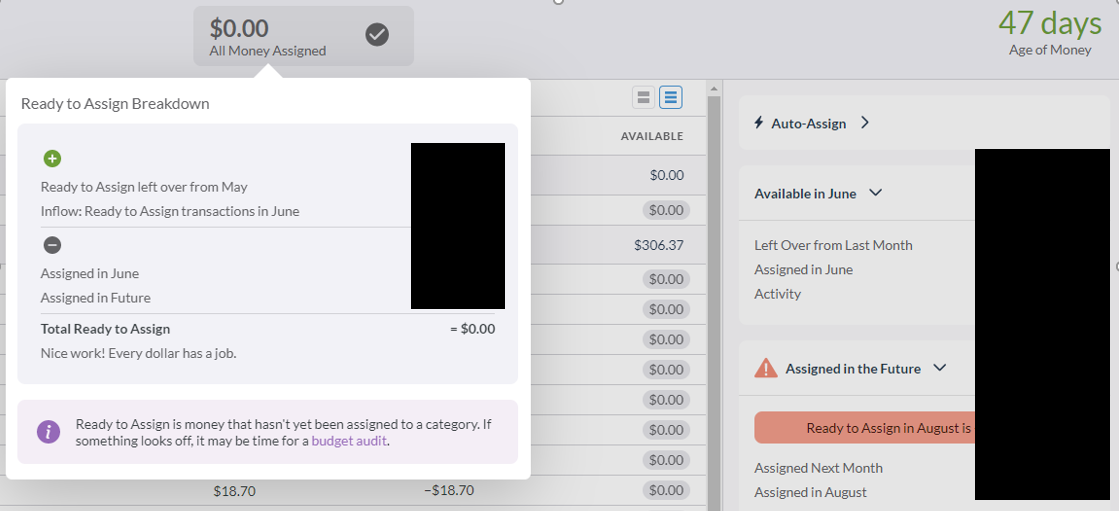Collapse the Available in June section
The width and height of the screenshot is (1119, 511).
tap(876, 193)
